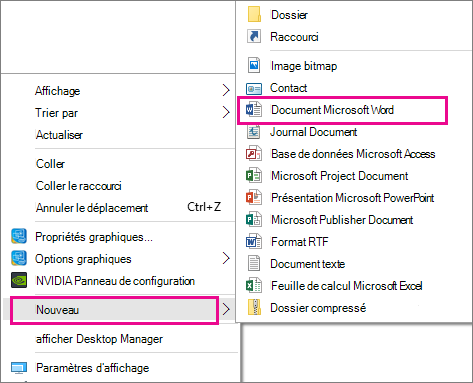This screenshot has height=383, width=473.
Task: Expand the Trier par submenu arrow
Action: [x=226, y=112]
